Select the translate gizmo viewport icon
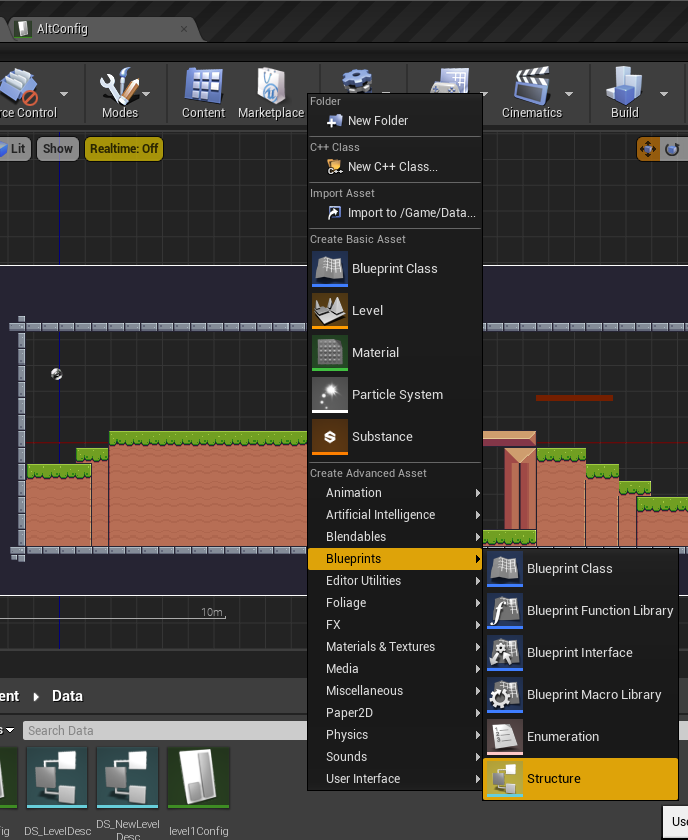The image size is (688, 840). tap(648, 149)
